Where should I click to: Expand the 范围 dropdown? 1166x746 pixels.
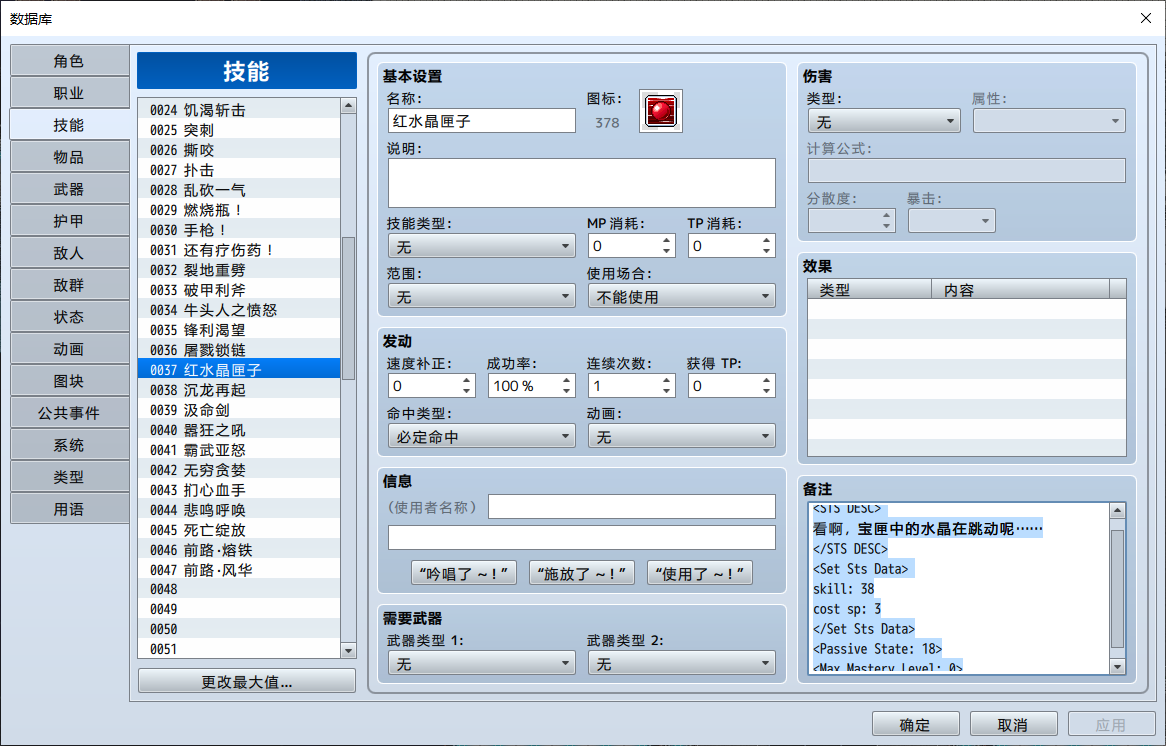[482, 297]
